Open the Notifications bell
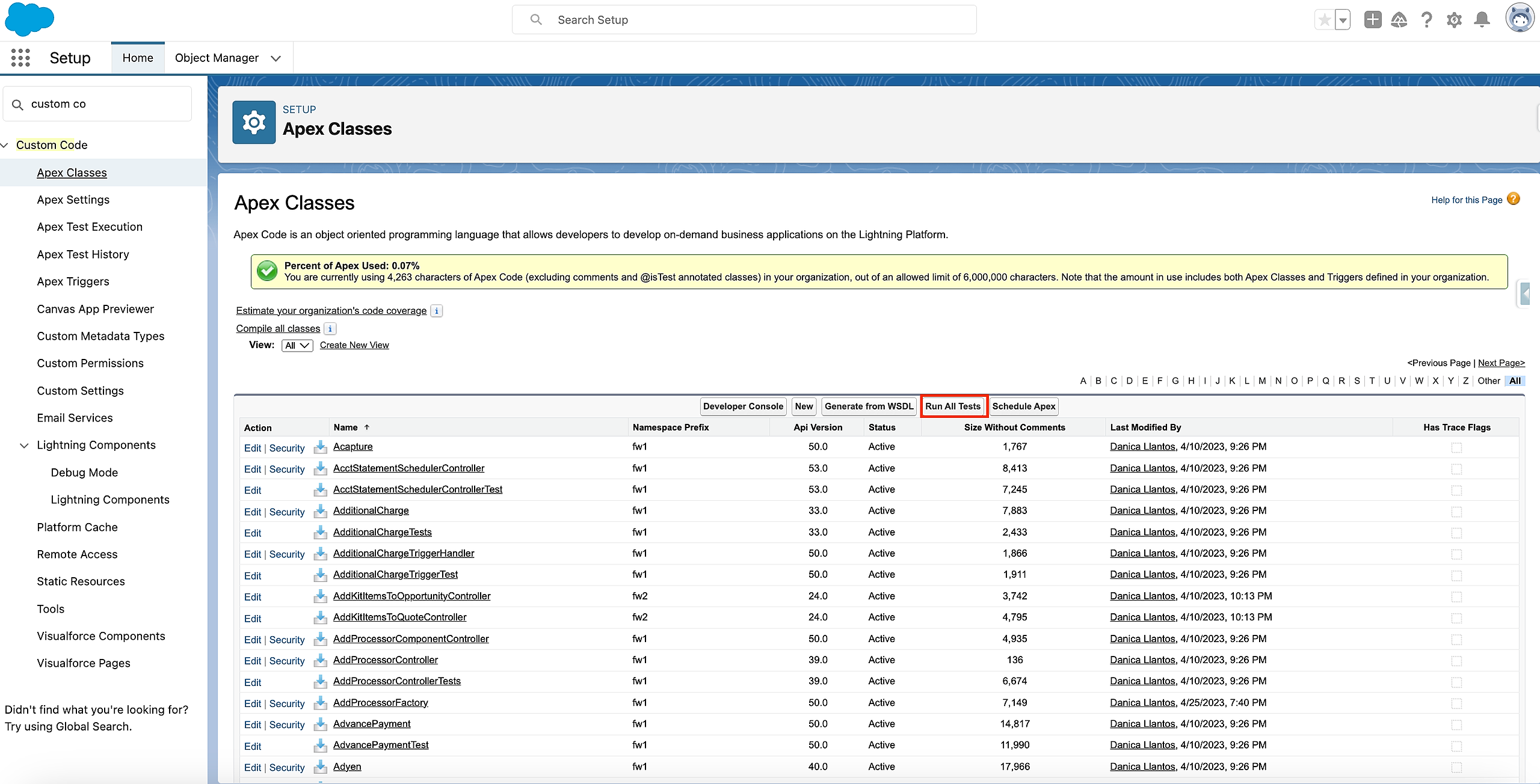Viewport: 1540px width, 784px height. (1482, 20)
